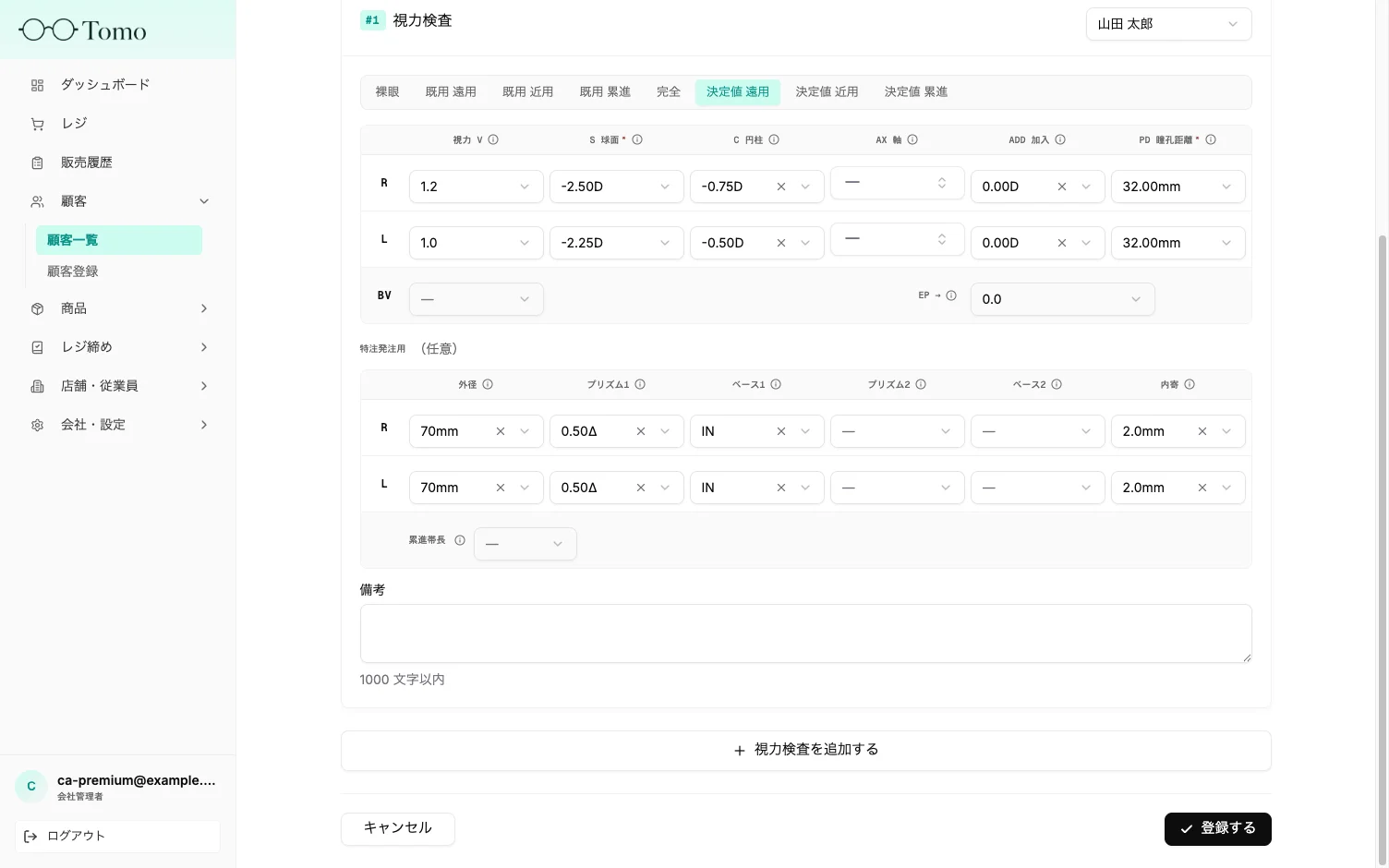
Task: Click the info icon beside 累進帯長
Action: click(x=460, y=540)
